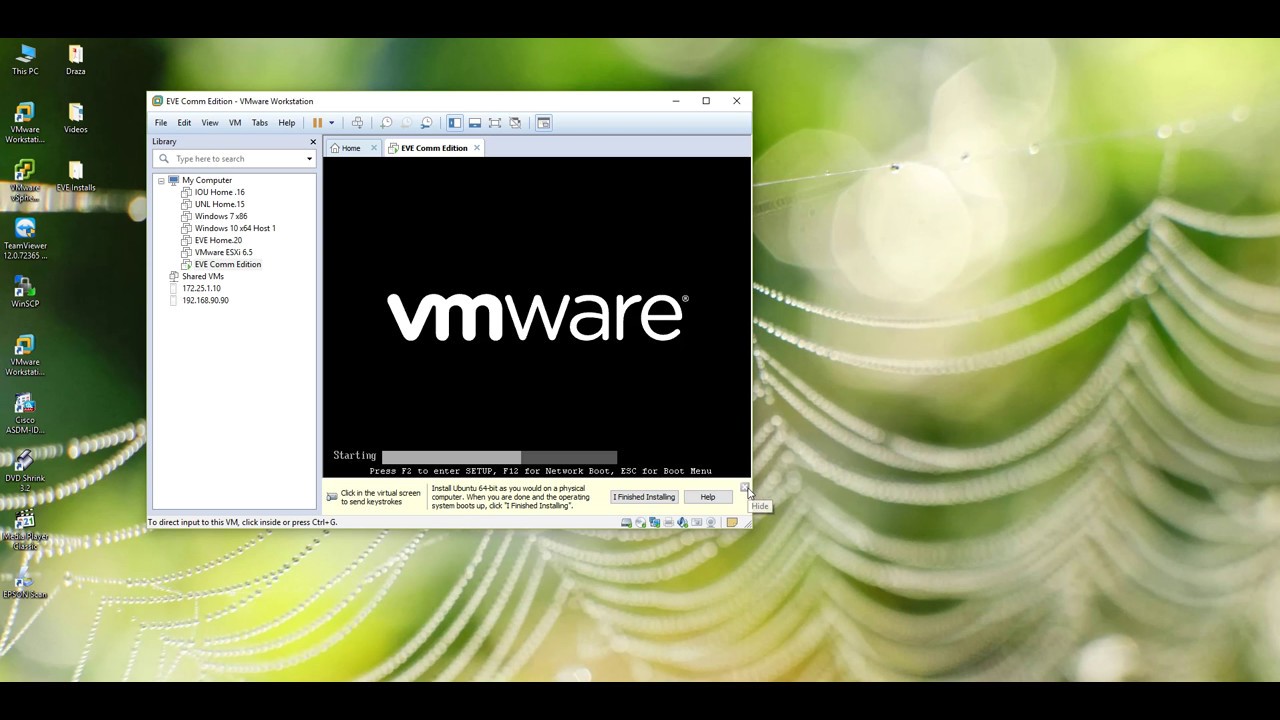Enter full screen mode
Viewport: 1280px width, 720px height.
click(x=495, y=123)
